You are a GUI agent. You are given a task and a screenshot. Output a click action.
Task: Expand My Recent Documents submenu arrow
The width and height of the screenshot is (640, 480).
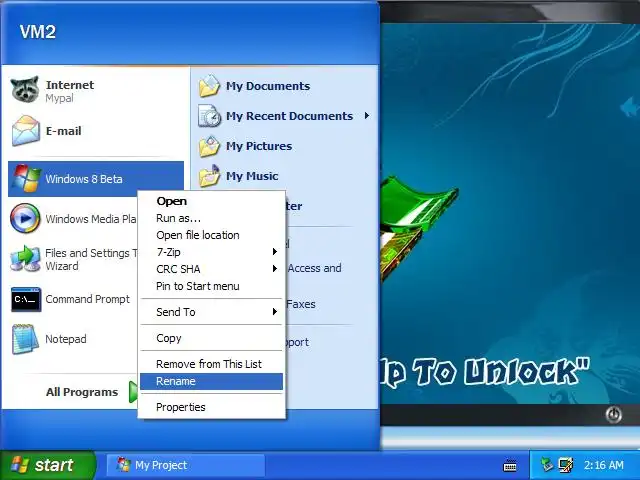point(367,116)
